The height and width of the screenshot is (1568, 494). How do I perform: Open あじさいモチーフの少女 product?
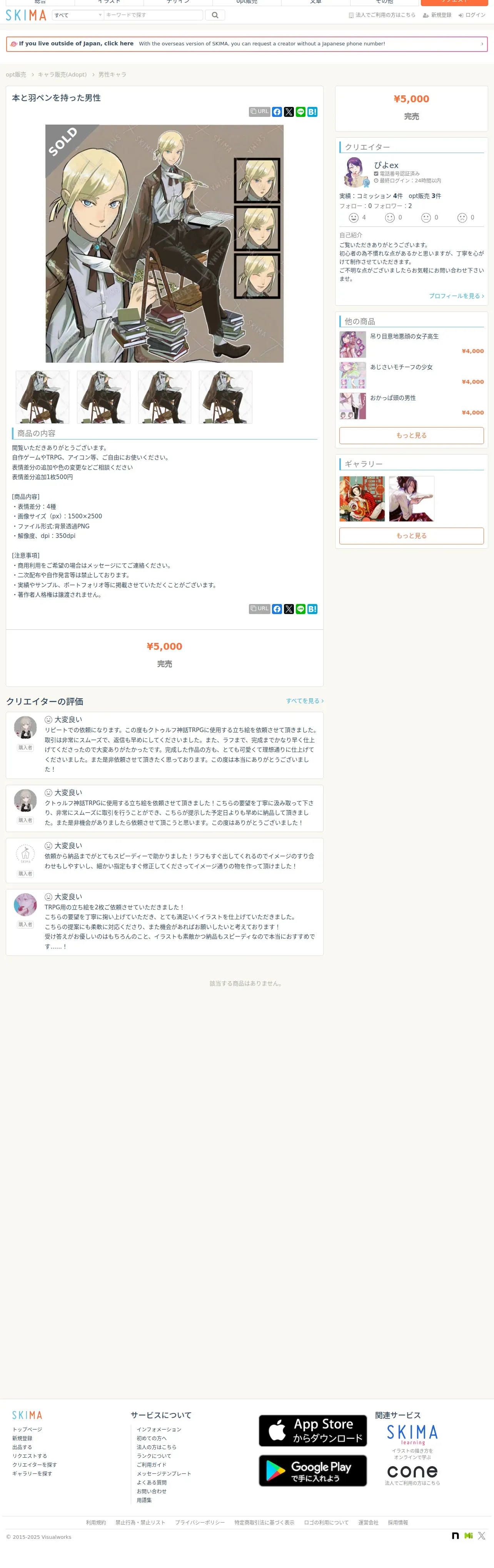tap(401, 367)
